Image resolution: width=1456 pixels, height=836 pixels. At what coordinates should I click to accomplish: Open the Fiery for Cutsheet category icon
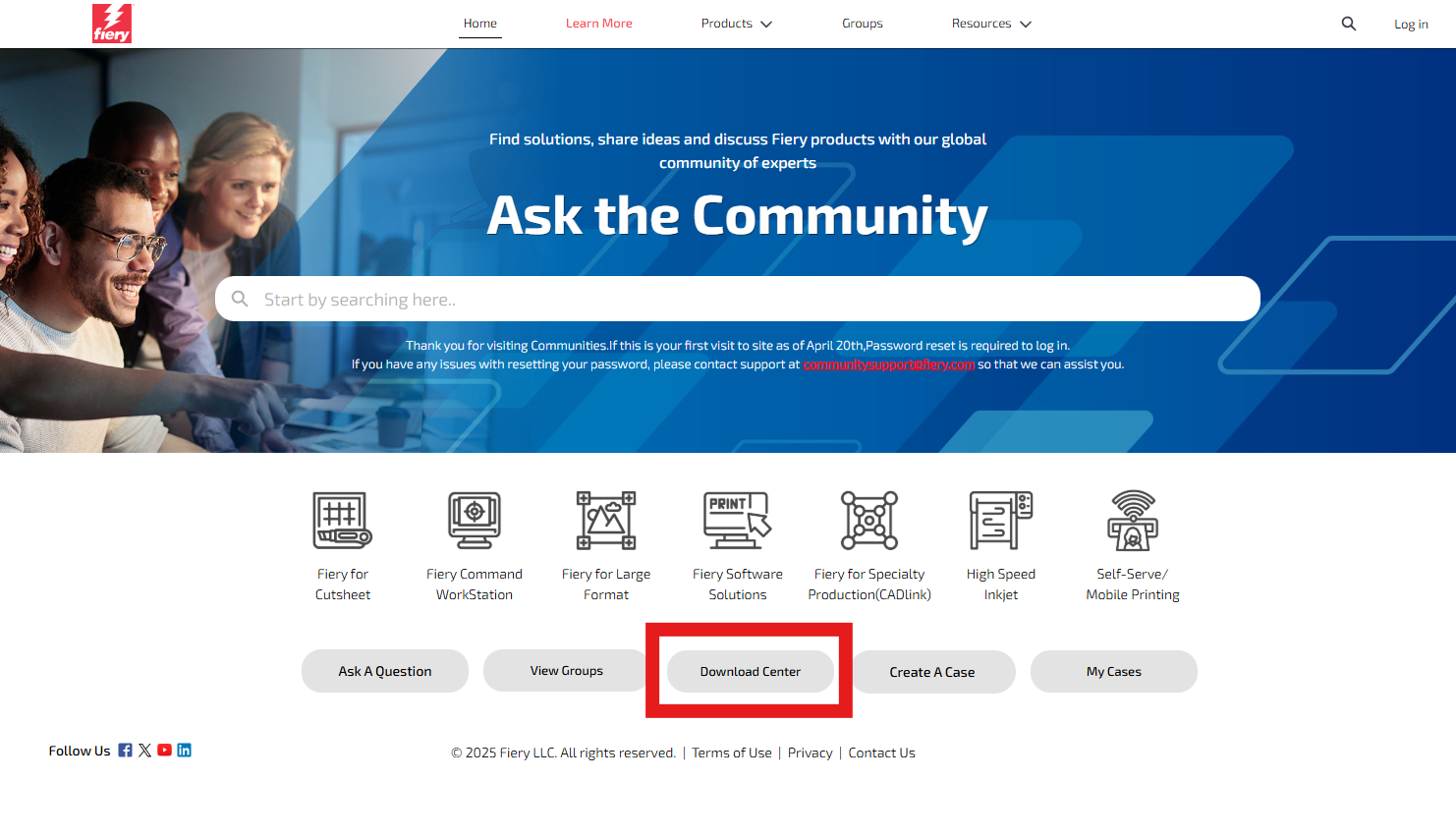[x=342, y=520]
